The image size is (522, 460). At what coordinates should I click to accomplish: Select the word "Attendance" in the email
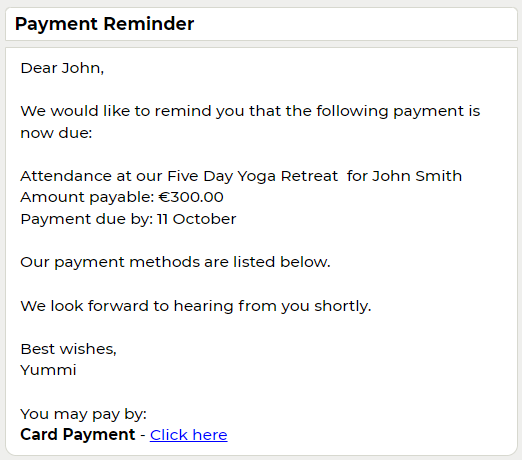click(x=66, y=176)
